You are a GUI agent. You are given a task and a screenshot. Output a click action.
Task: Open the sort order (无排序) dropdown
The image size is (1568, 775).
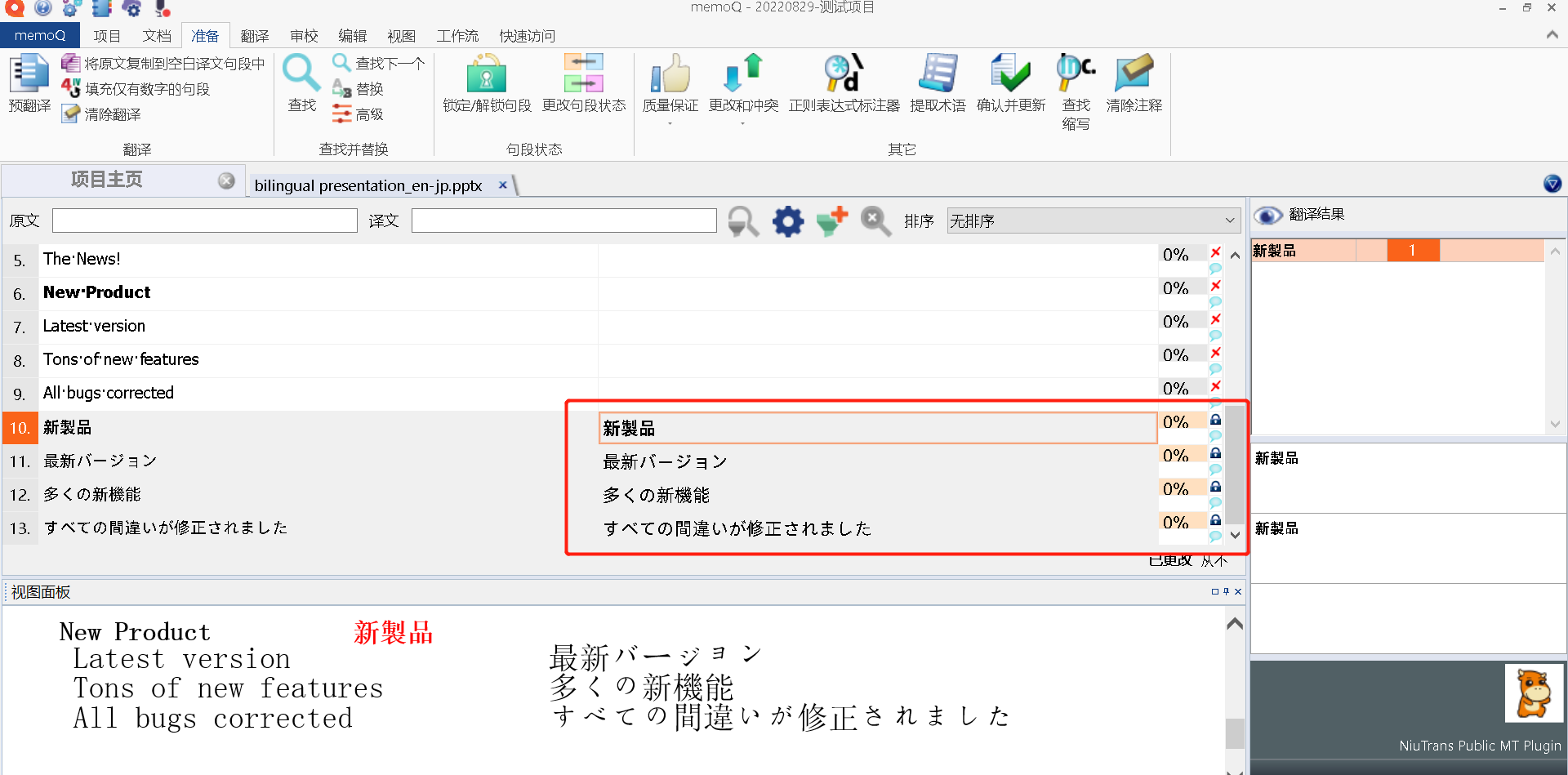1094,220
